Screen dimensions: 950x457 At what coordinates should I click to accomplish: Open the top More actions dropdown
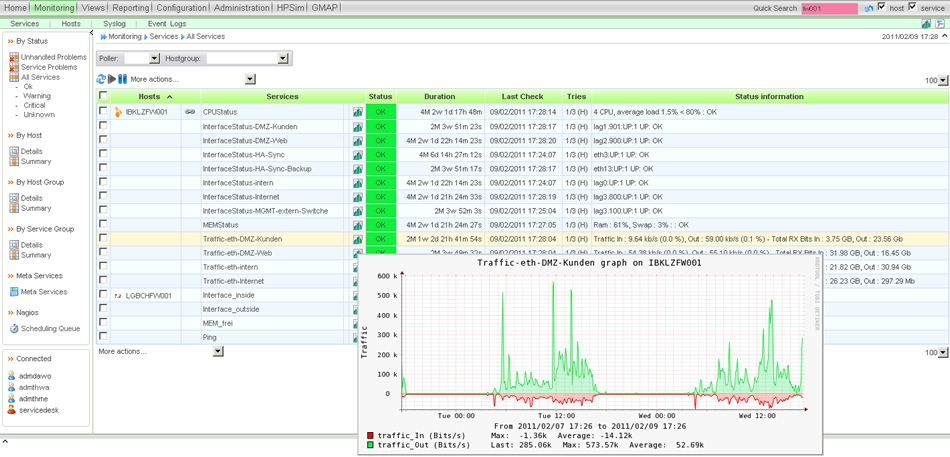249,79
